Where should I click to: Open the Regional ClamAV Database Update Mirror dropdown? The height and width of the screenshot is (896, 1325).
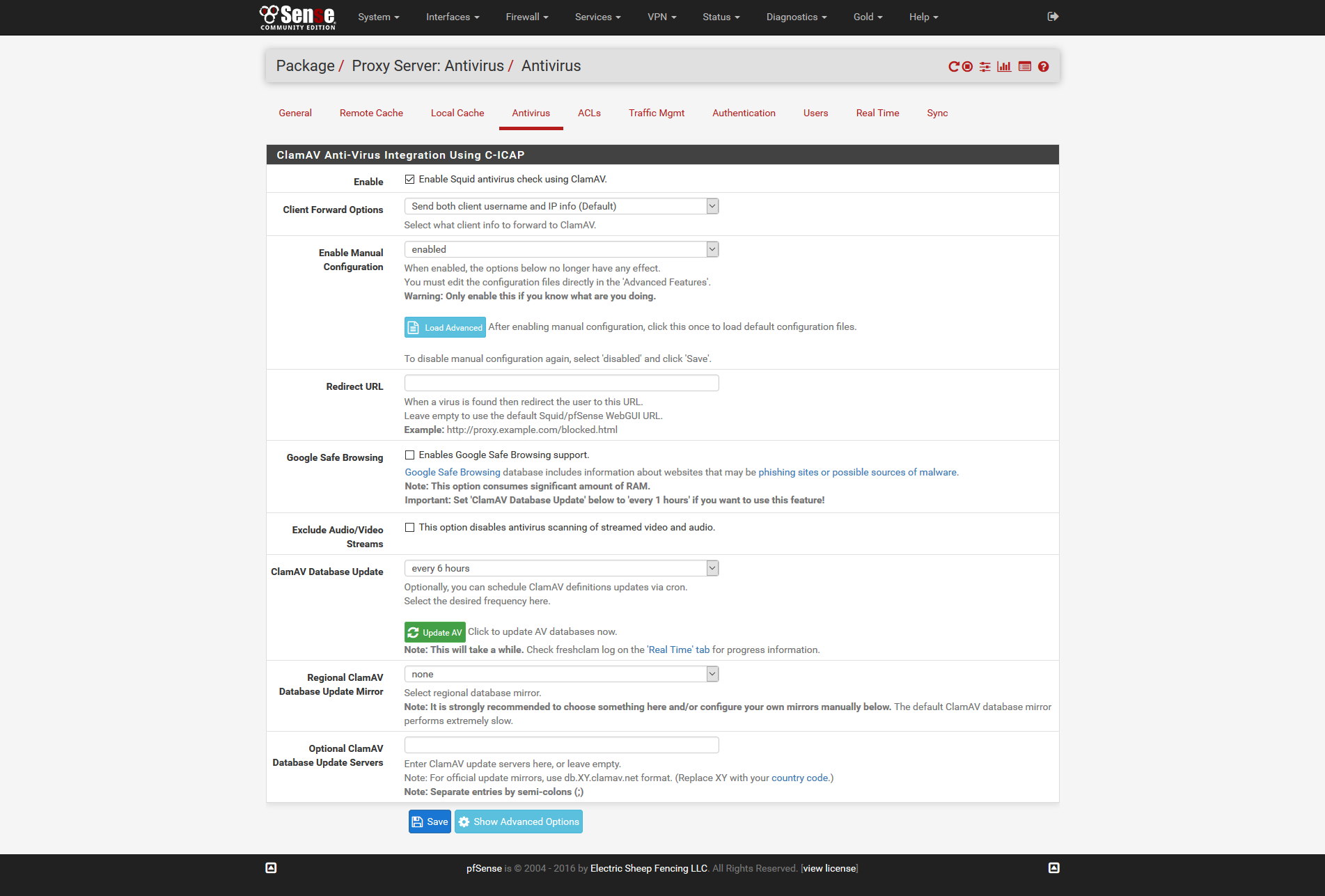(561, 674)
